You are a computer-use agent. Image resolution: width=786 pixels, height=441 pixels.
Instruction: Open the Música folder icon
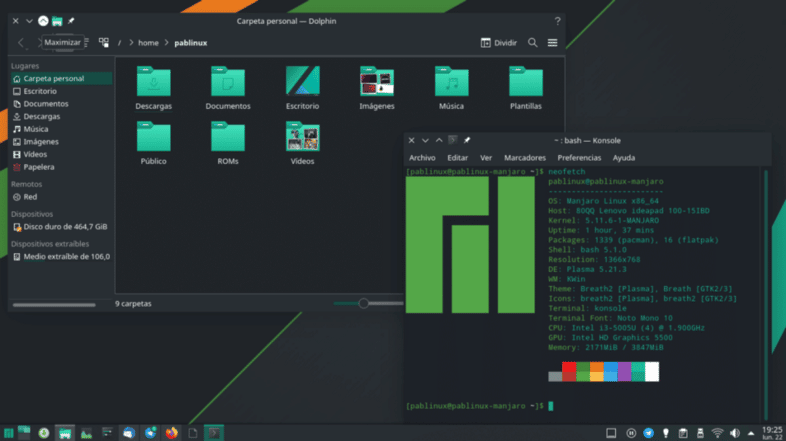coord(451,81)
